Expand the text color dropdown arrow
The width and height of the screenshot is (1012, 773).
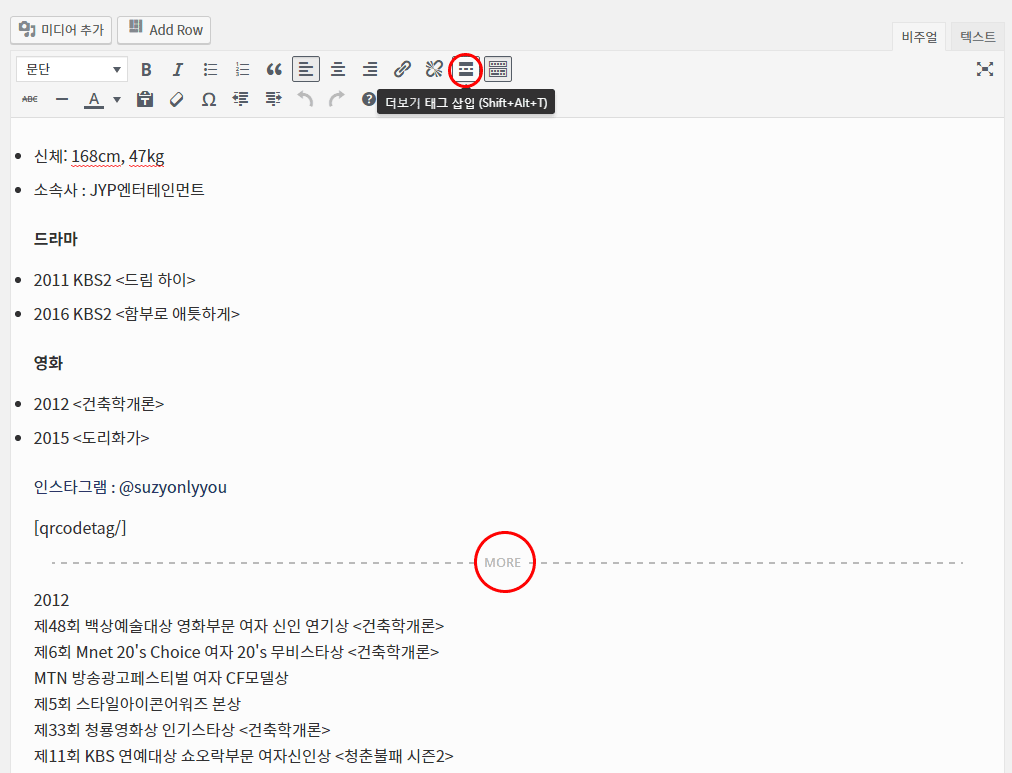click(x=117, y=99)
